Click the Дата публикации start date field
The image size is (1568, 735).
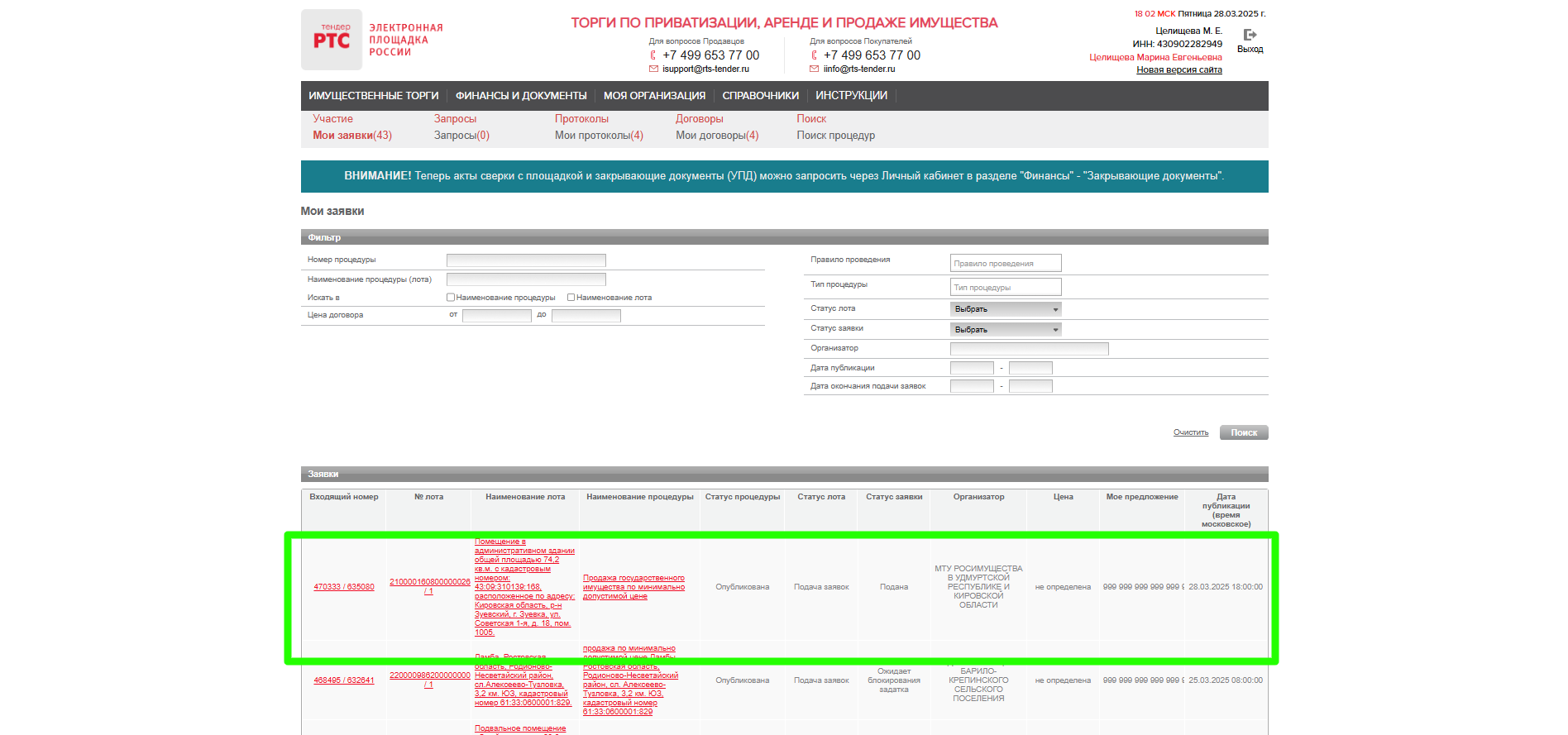[972, 368]
